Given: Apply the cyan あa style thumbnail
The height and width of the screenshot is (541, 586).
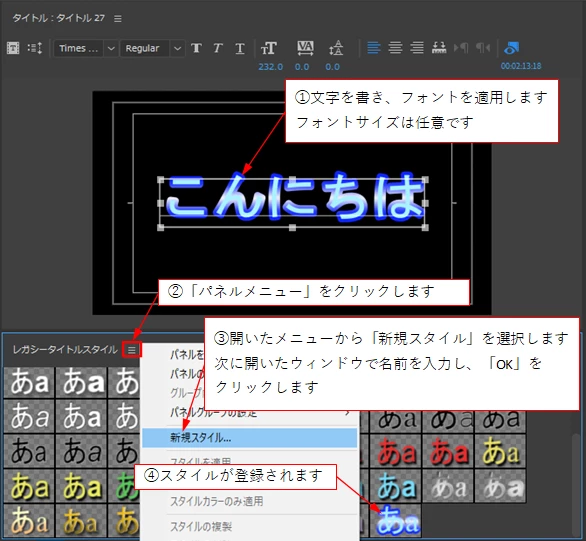Looking at the screenshot, I should 396,486.
